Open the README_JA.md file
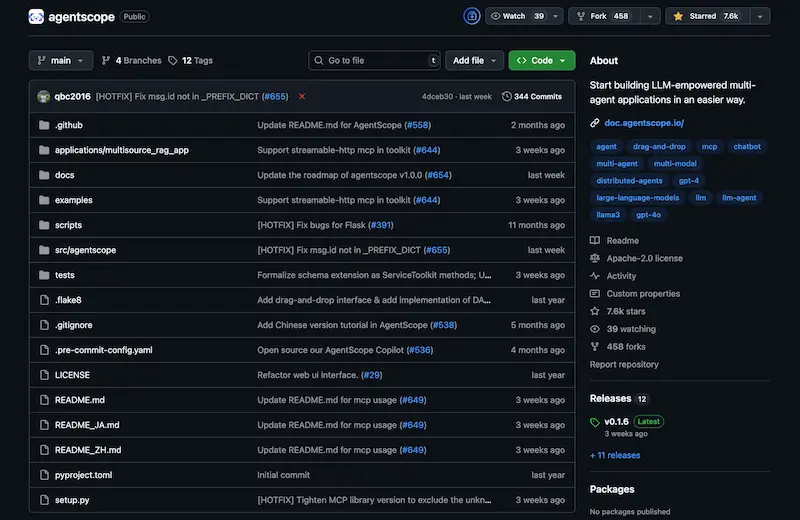 (x=87, y=425)
